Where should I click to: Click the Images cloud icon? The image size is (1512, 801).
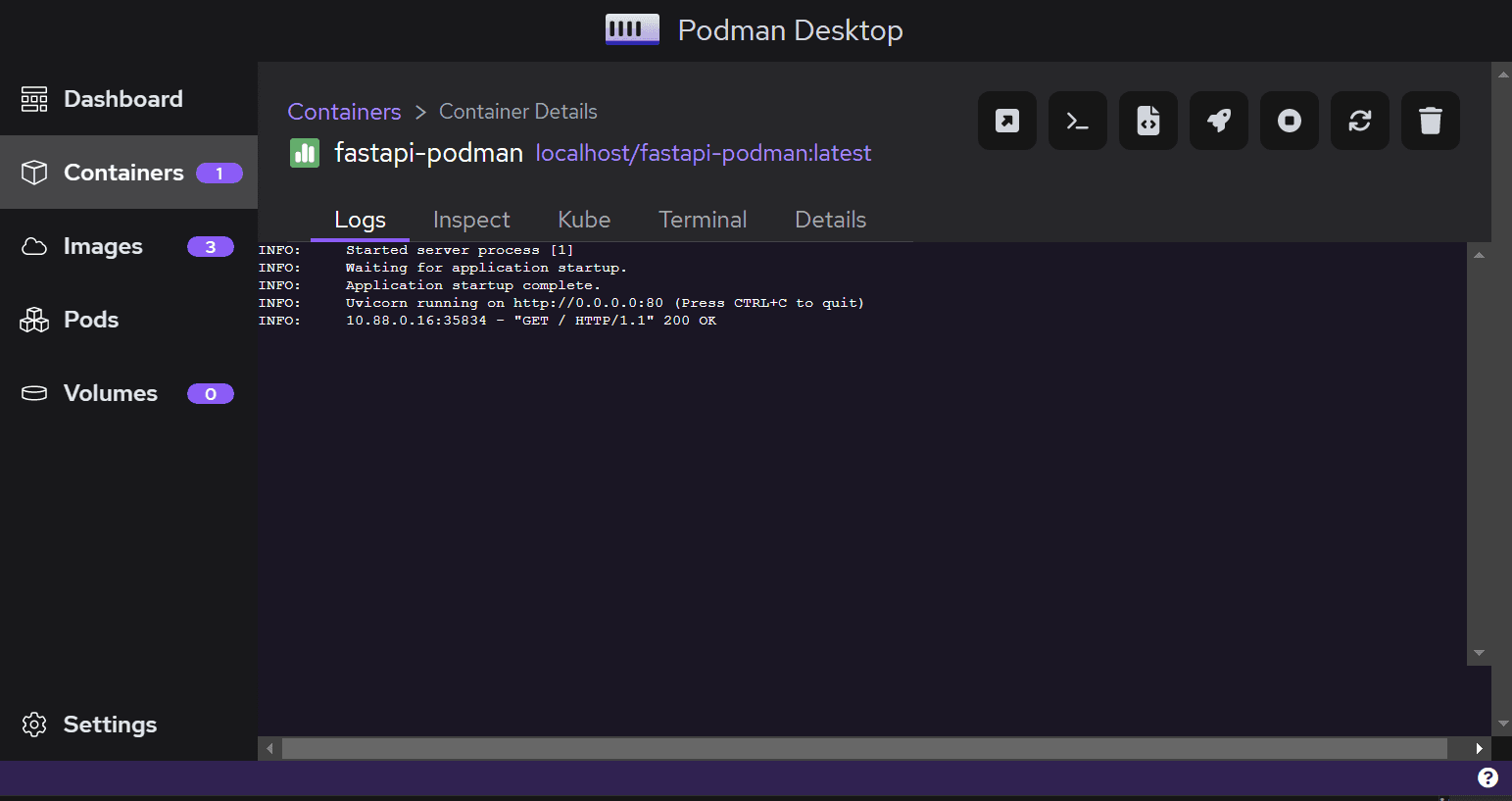coord(34,246)
